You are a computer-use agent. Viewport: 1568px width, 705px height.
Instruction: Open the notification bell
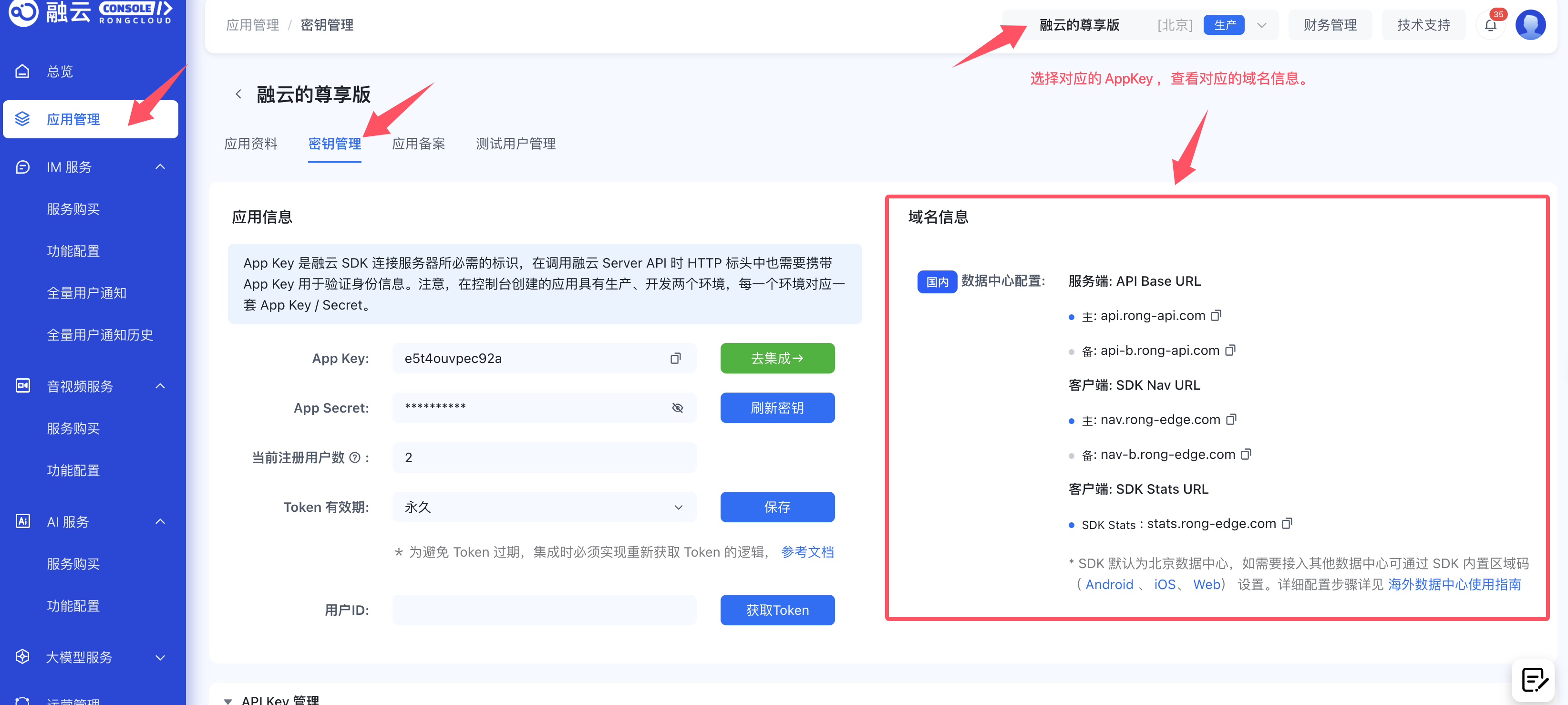(1490, 25)
